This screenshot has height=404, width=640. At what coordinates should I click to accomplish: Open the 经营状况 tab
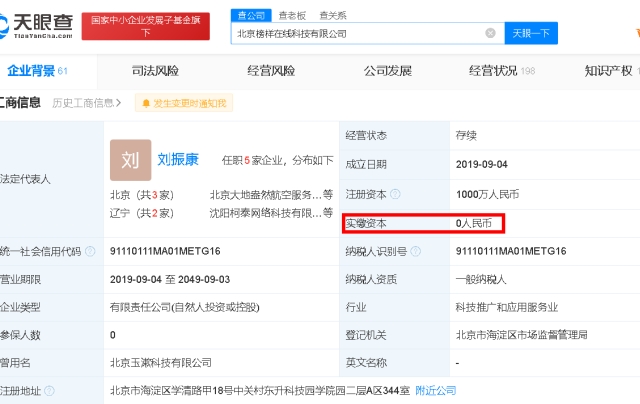(x=502, y=71)
